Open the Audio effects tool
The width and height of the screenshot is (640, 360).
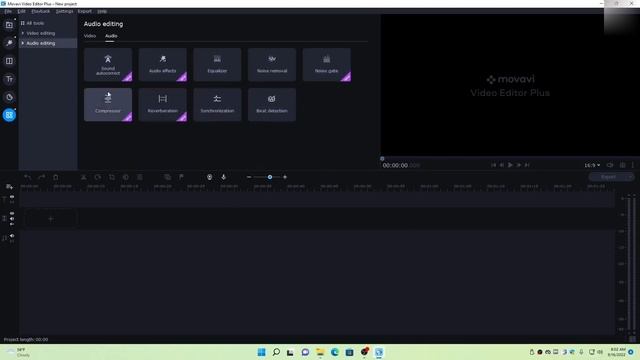(x=162, y=64)
